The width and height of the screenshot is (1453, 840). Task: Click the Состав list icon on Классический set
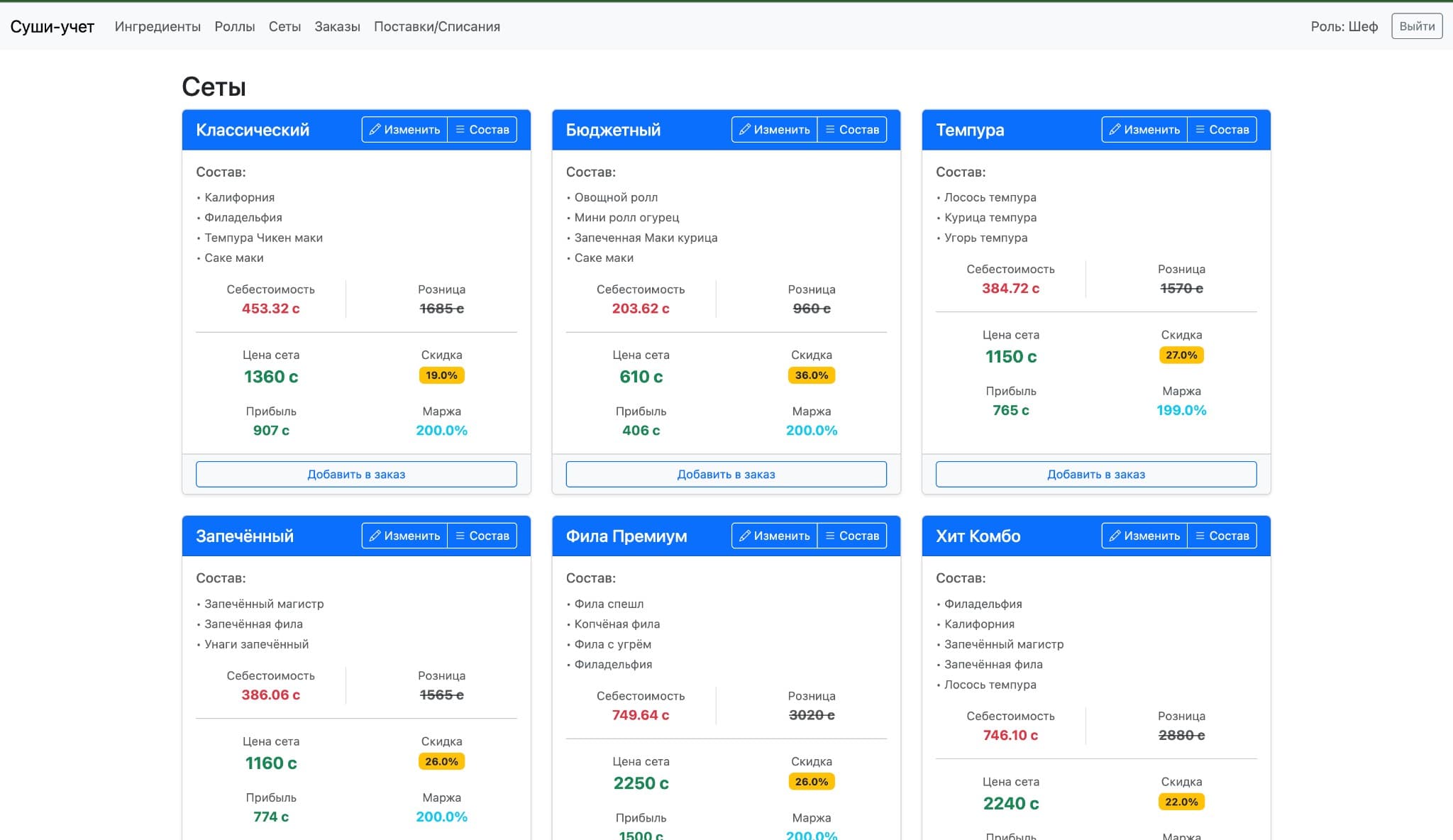pos(460,129)
